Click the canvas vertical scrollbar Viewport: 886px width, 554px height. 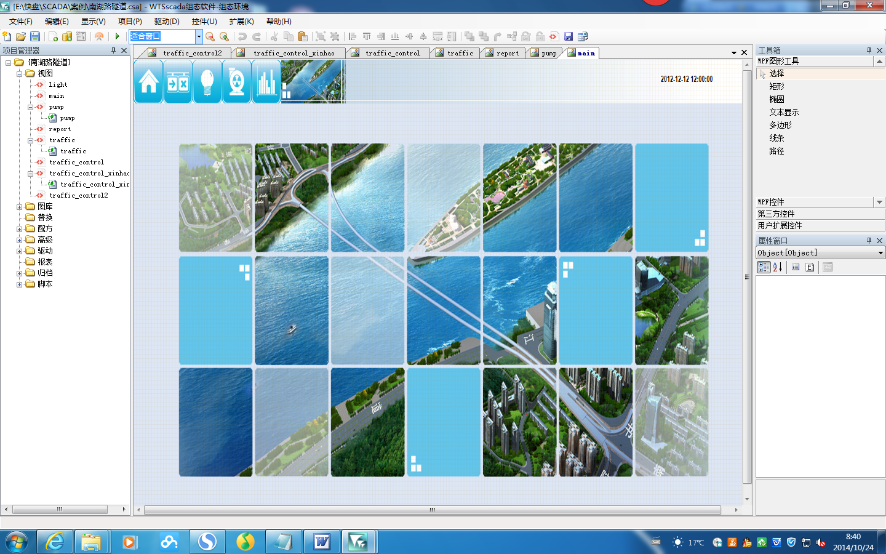[x=747, y=277]
